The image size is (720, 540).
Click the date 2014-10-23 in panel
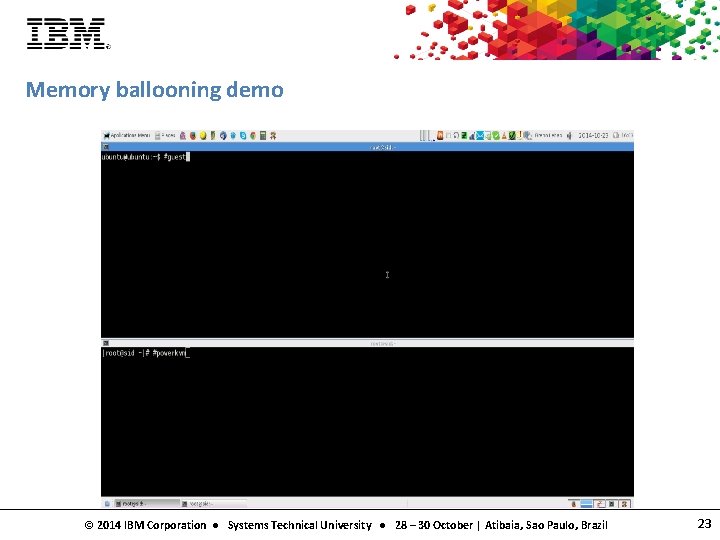point(593,135)
